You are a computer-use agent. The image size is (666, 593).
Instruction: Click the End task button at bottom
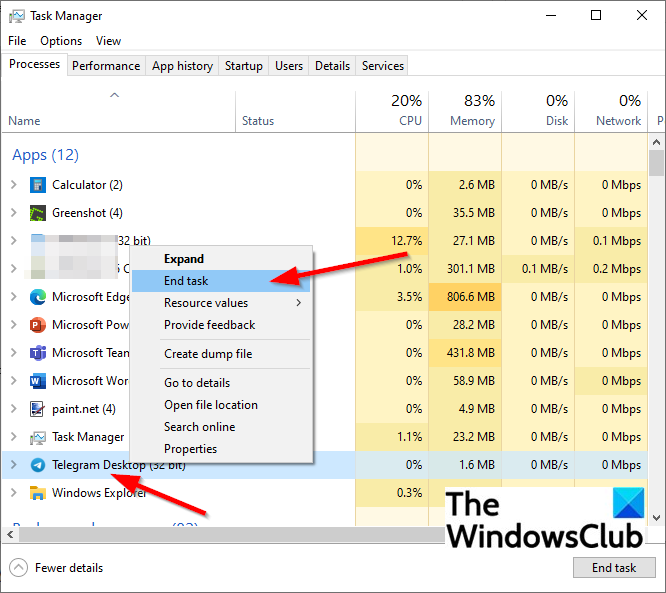pos(614,568)
